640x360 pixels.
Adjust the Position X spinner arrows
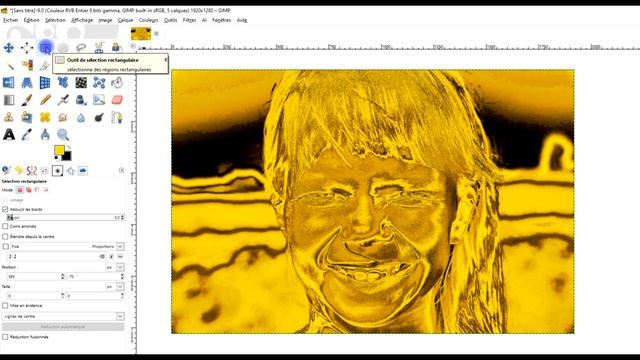pos(62,276)
